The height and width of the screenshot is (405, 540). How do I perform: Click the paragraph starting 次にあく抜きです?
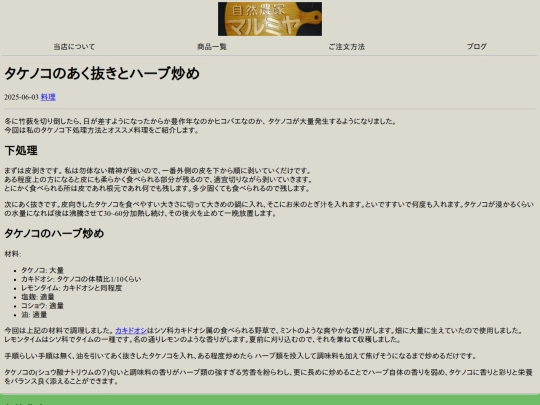[269, 209]
